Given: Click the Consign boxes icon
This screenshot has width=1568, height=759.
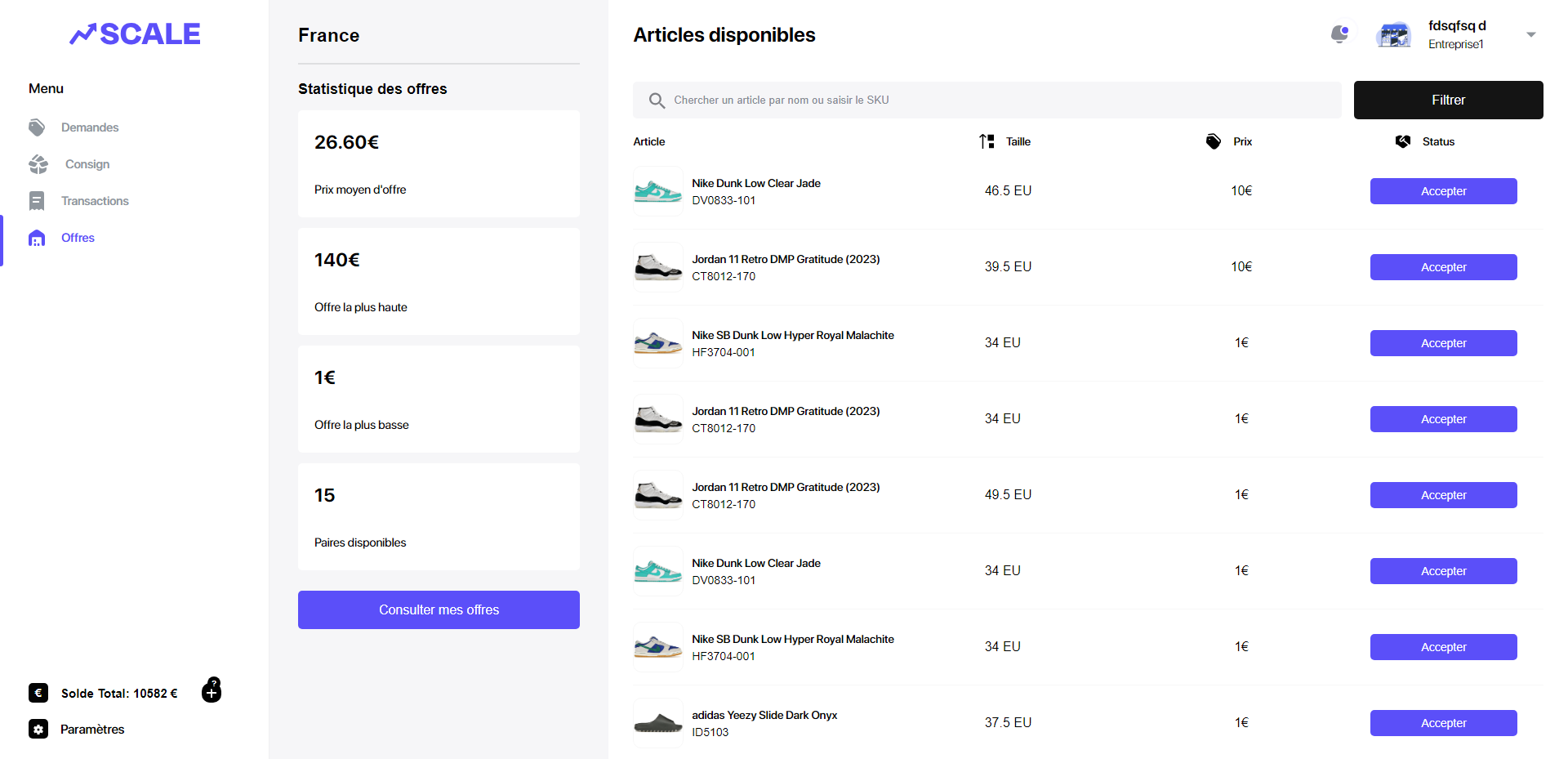Looking at the screenshot, I should click(38, 164).
